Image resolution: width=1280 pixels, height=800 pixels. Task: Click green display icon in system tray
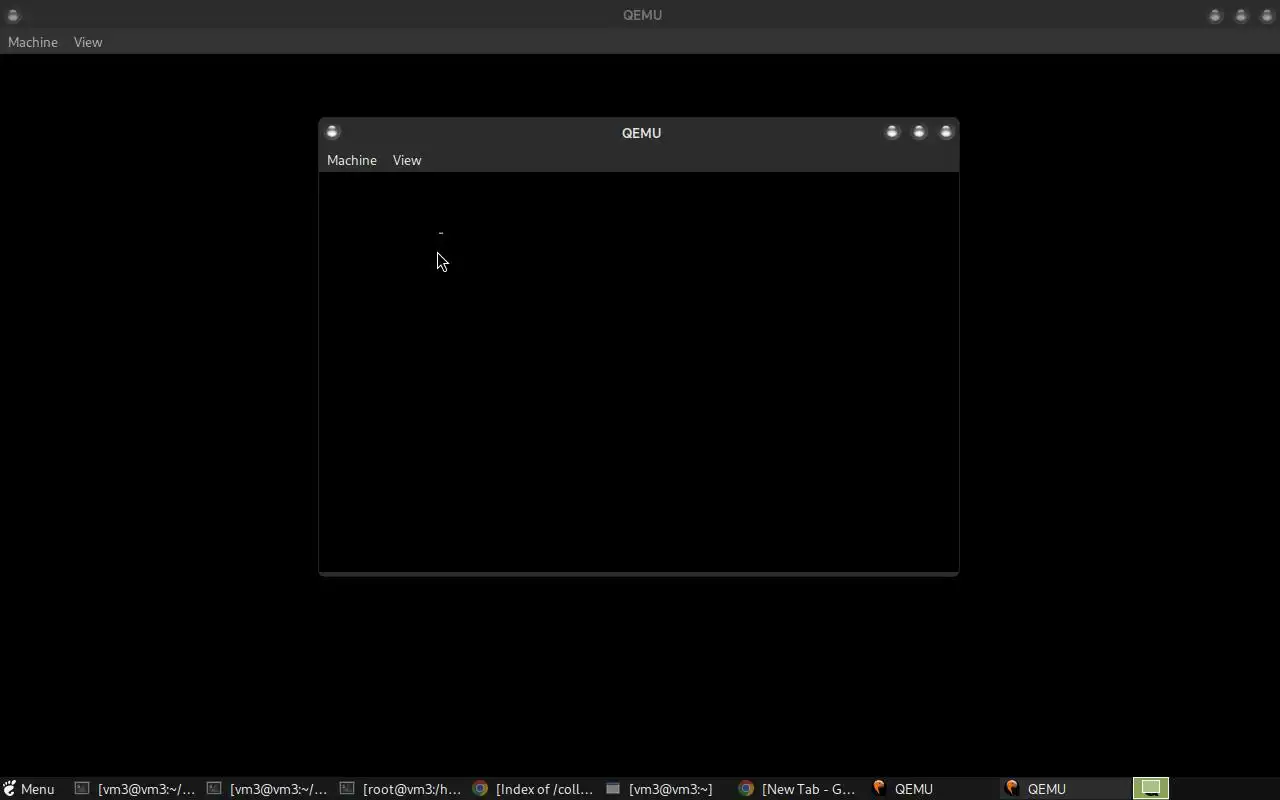click(1151, 789)
